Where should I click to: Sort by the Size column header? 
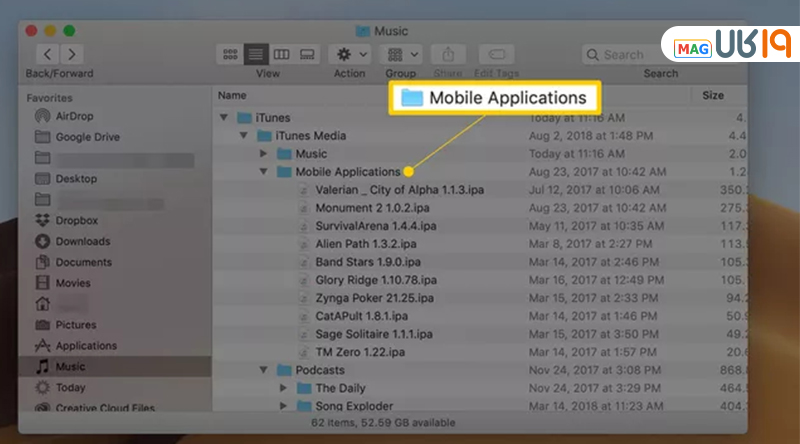712,95
